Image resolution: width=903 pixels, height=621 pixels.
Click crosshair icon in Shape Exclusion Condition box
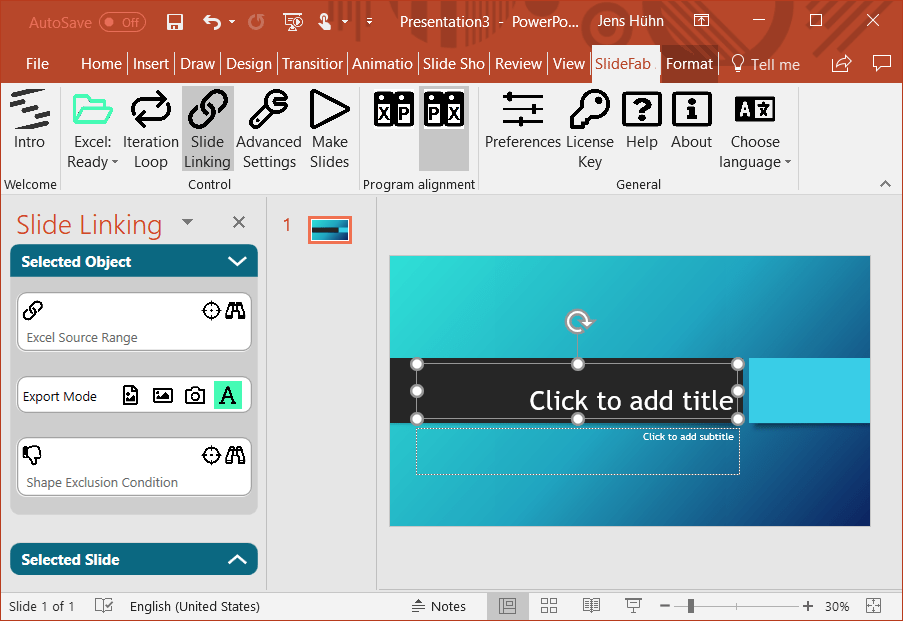(x=211, y=455)
